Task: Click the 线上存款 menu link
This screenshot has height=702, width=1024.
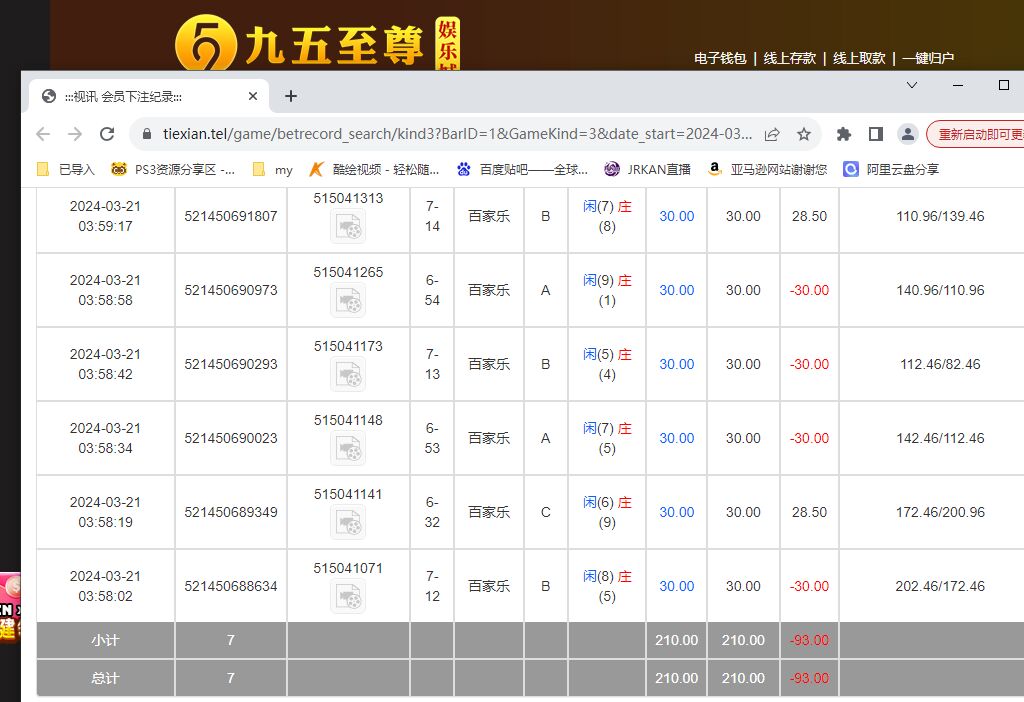Action: (x=789, y=59)
